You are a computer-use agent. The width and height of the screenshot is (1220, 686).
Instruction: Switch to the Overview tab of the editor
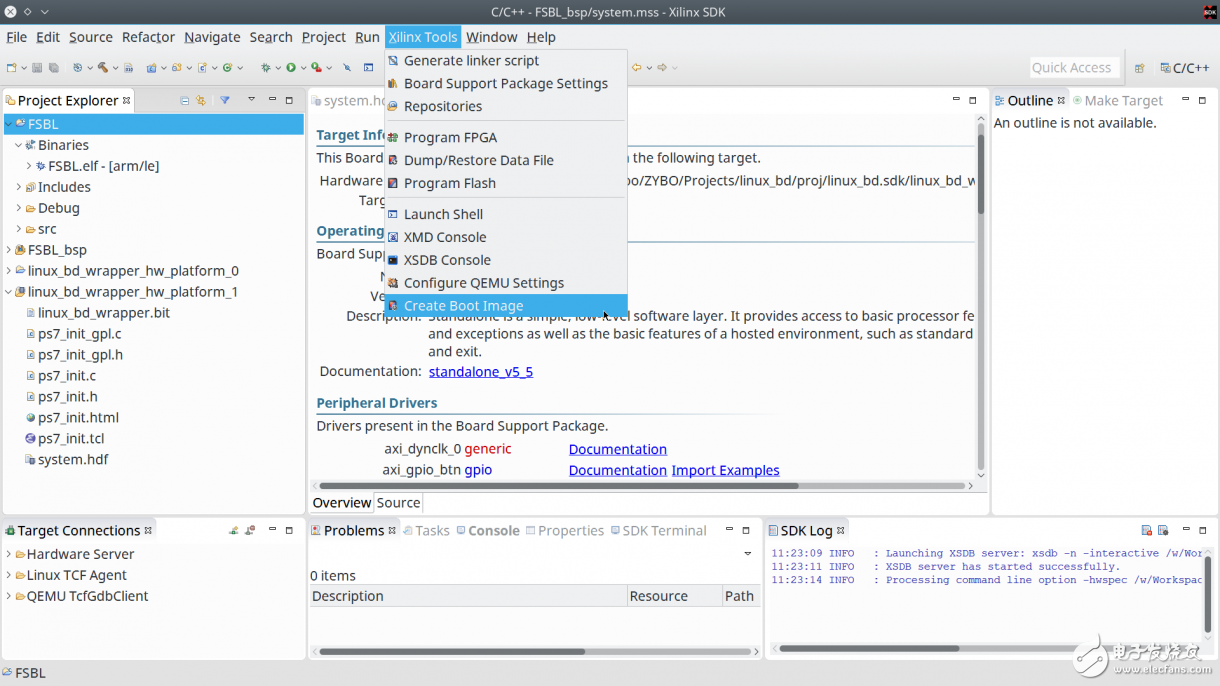pos(341,503)
